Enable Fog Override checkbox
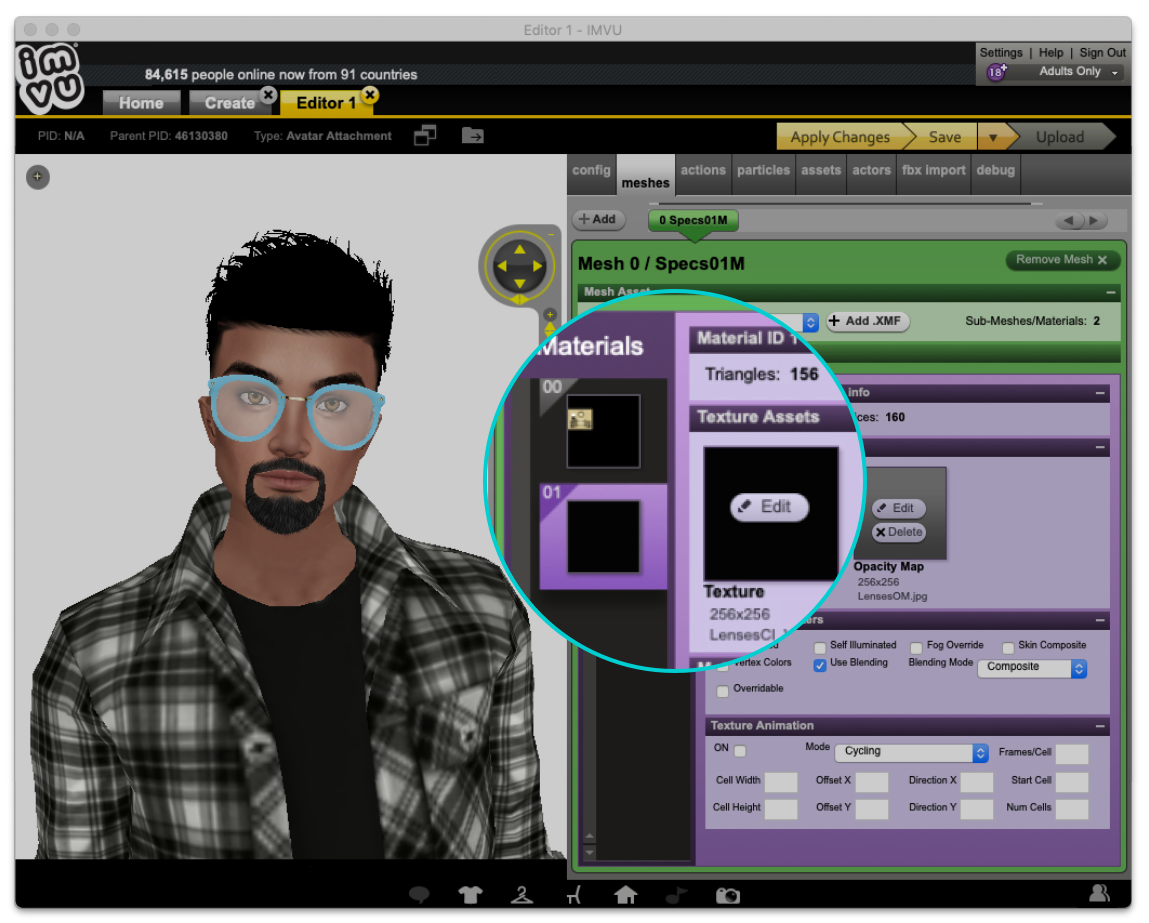 tap(916, 648)
